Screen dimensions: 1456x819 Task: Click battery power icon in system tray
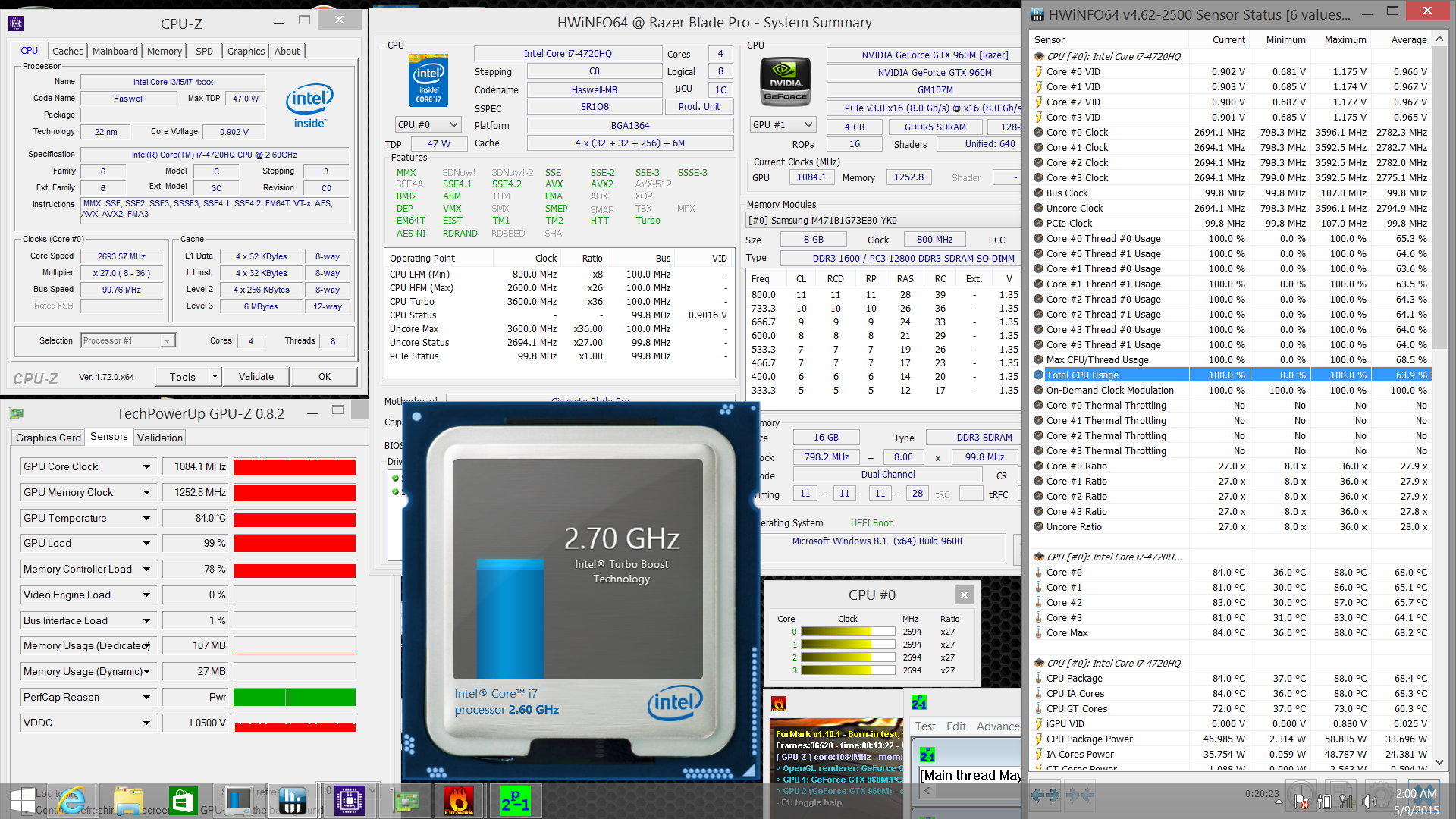(x=1324, y=801)
